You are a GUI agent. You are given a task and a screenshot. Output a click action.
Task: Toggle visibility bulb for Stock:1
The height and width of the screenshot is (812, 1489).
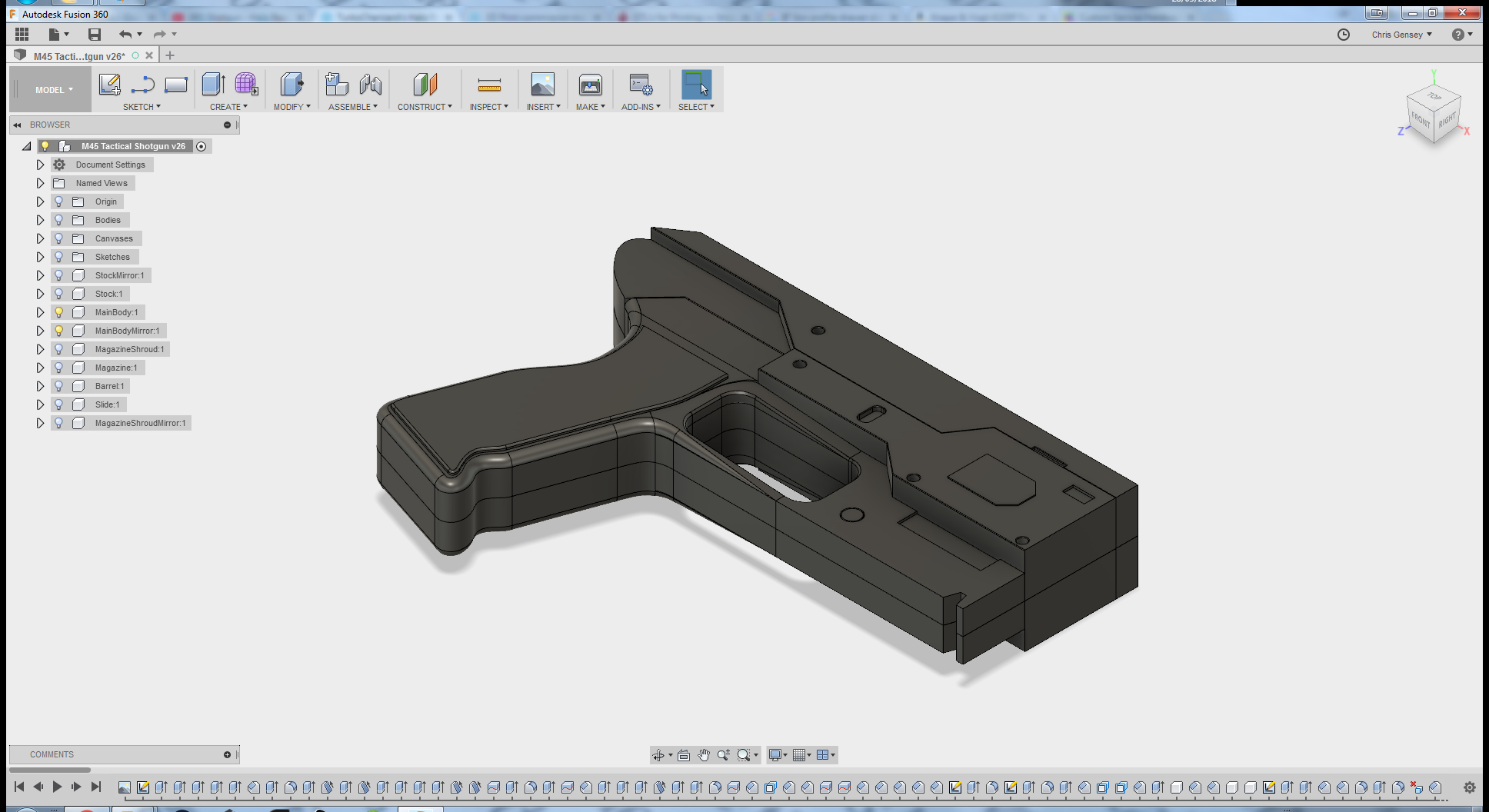coord(58,294)
